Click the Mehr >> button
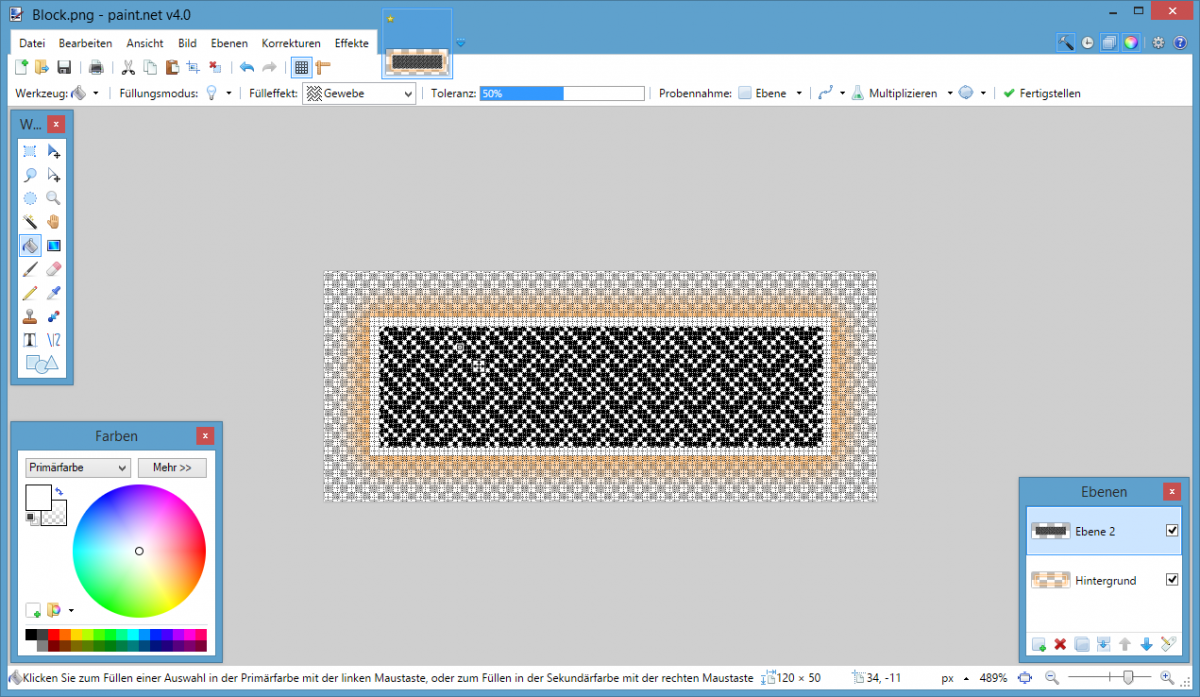1200x697 pixels. pyautogui.click(x=172, y=467)
